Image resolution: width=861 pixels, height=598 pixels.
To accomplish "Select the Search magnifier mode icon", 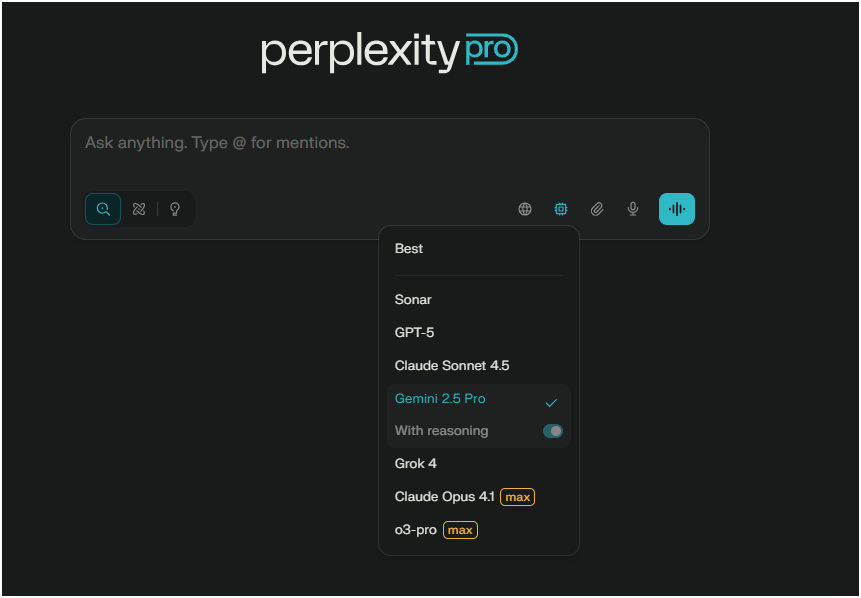I will pos(103,209).
